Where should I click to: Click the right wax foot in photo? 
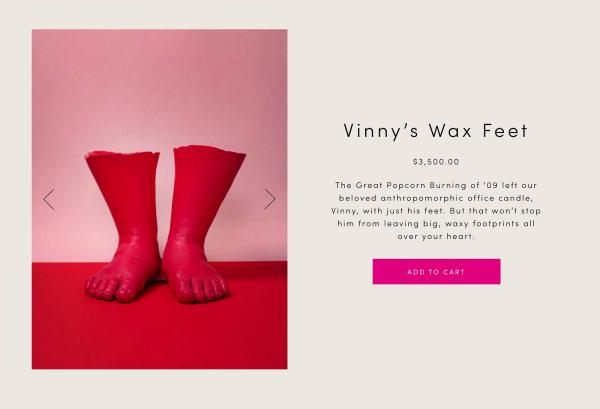pos(201,224)
